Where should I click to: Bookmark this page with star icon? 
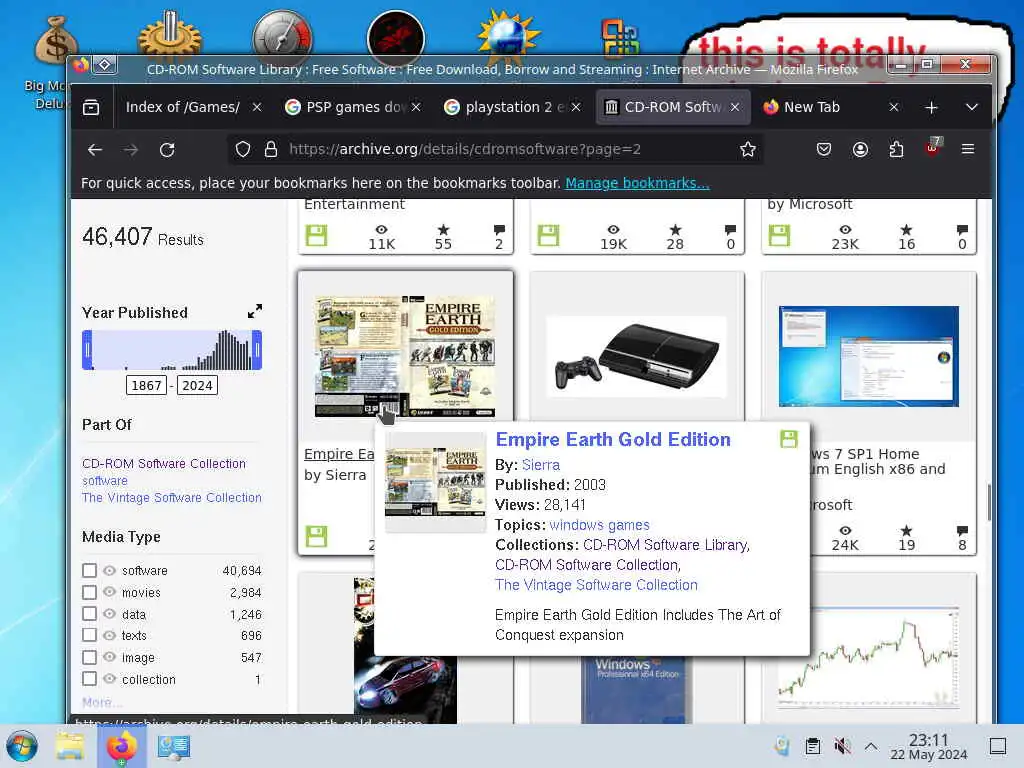click(x=748, y=150)
